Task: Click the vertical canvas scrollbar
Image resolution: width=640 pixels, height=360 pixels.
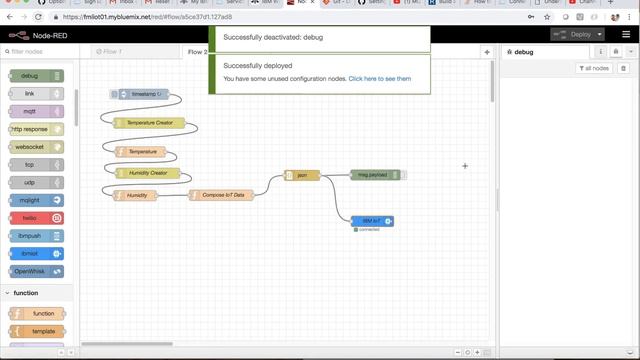Action: click(492, 82)
